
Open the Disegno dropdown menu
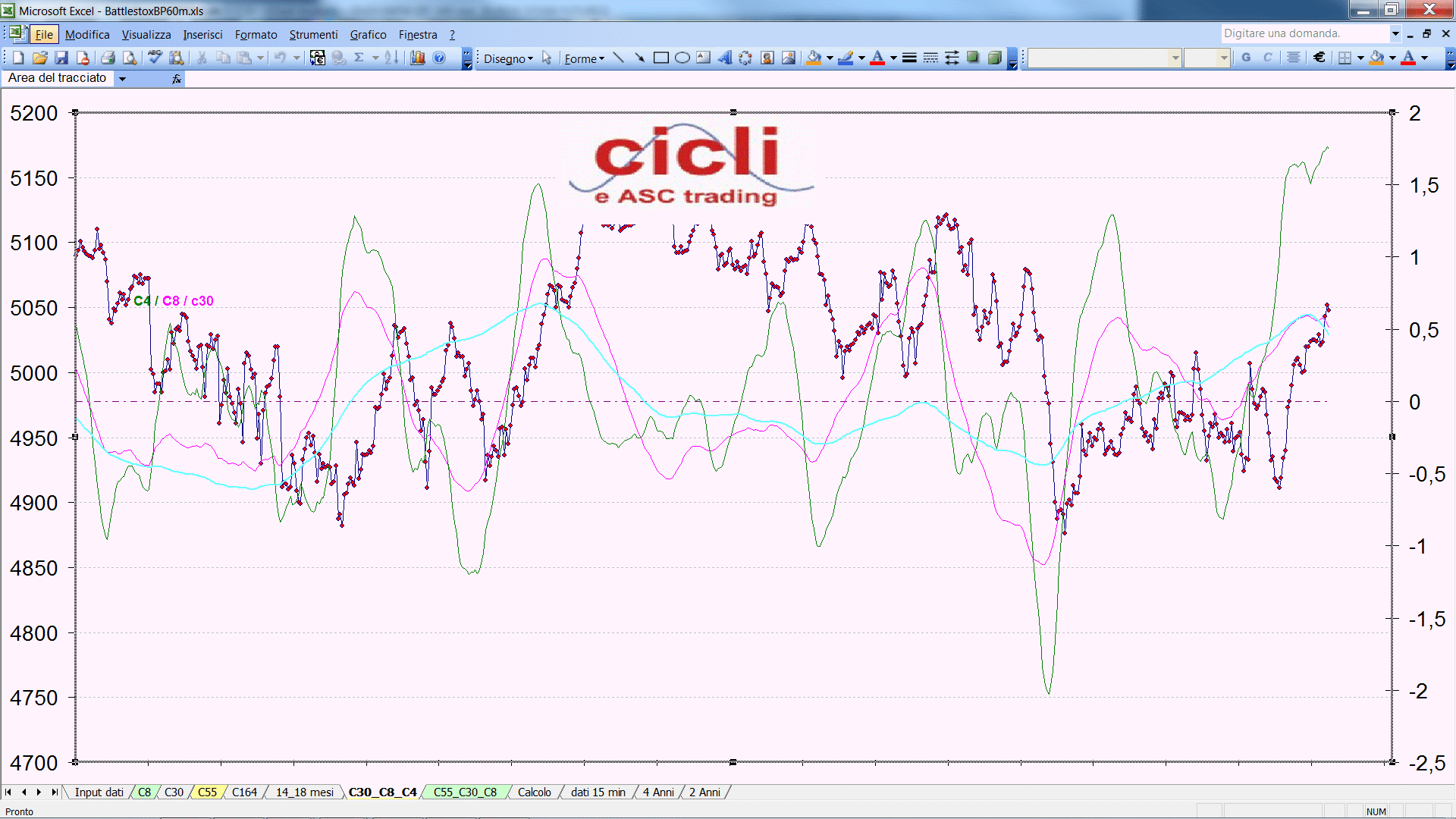pos(508,58)
